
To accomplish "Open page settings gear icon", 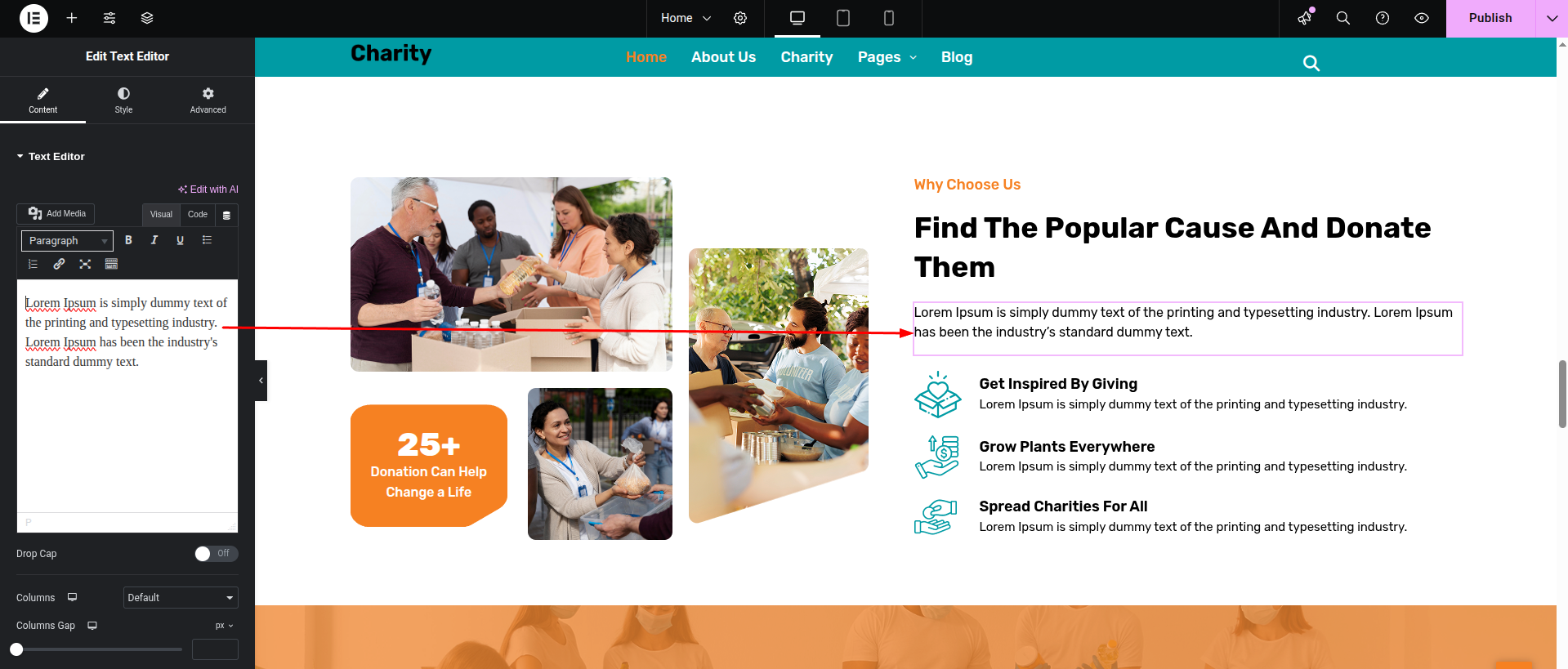I will (x=740, y=18).
